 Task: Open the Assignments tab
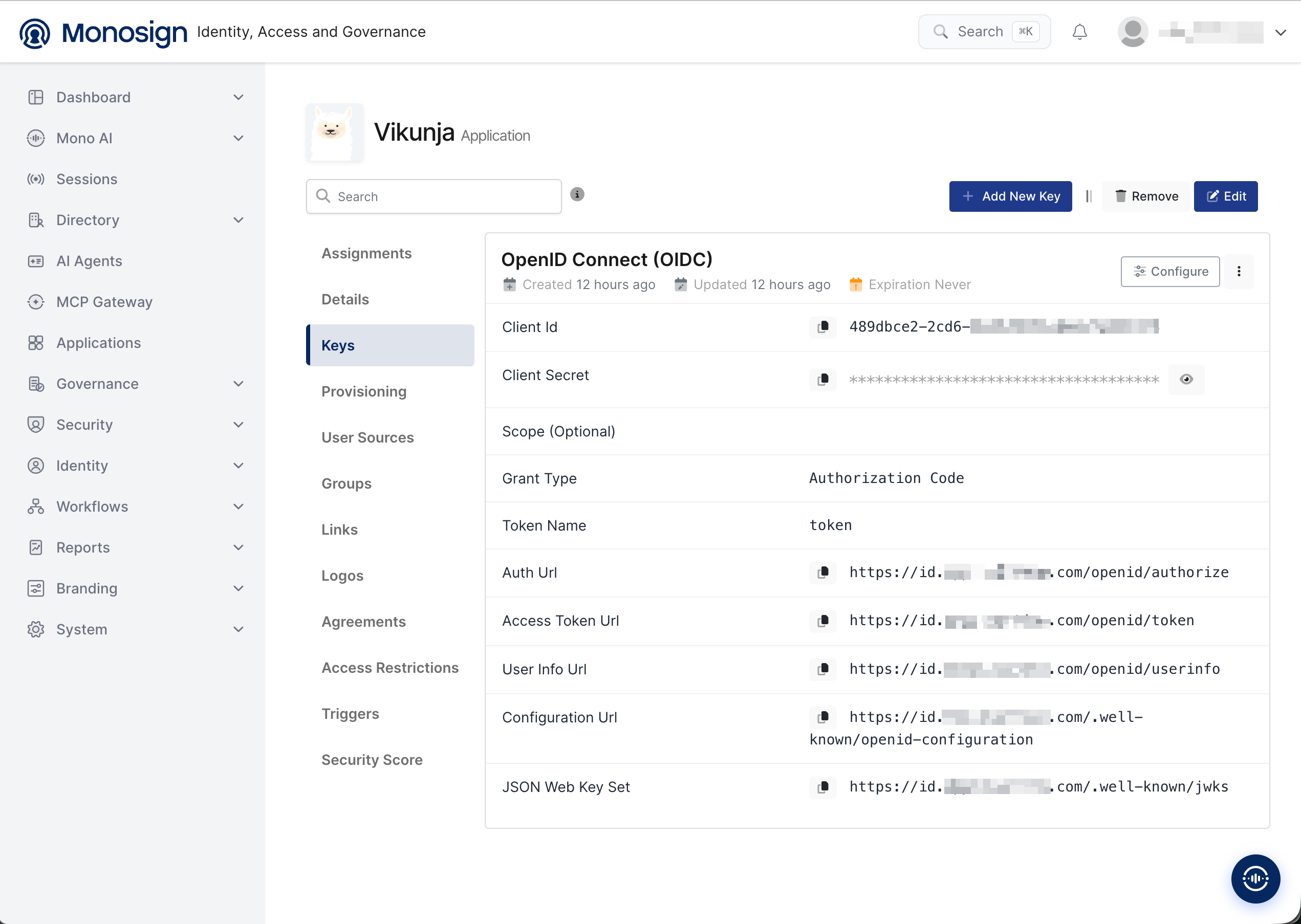[x=391, y=253]
